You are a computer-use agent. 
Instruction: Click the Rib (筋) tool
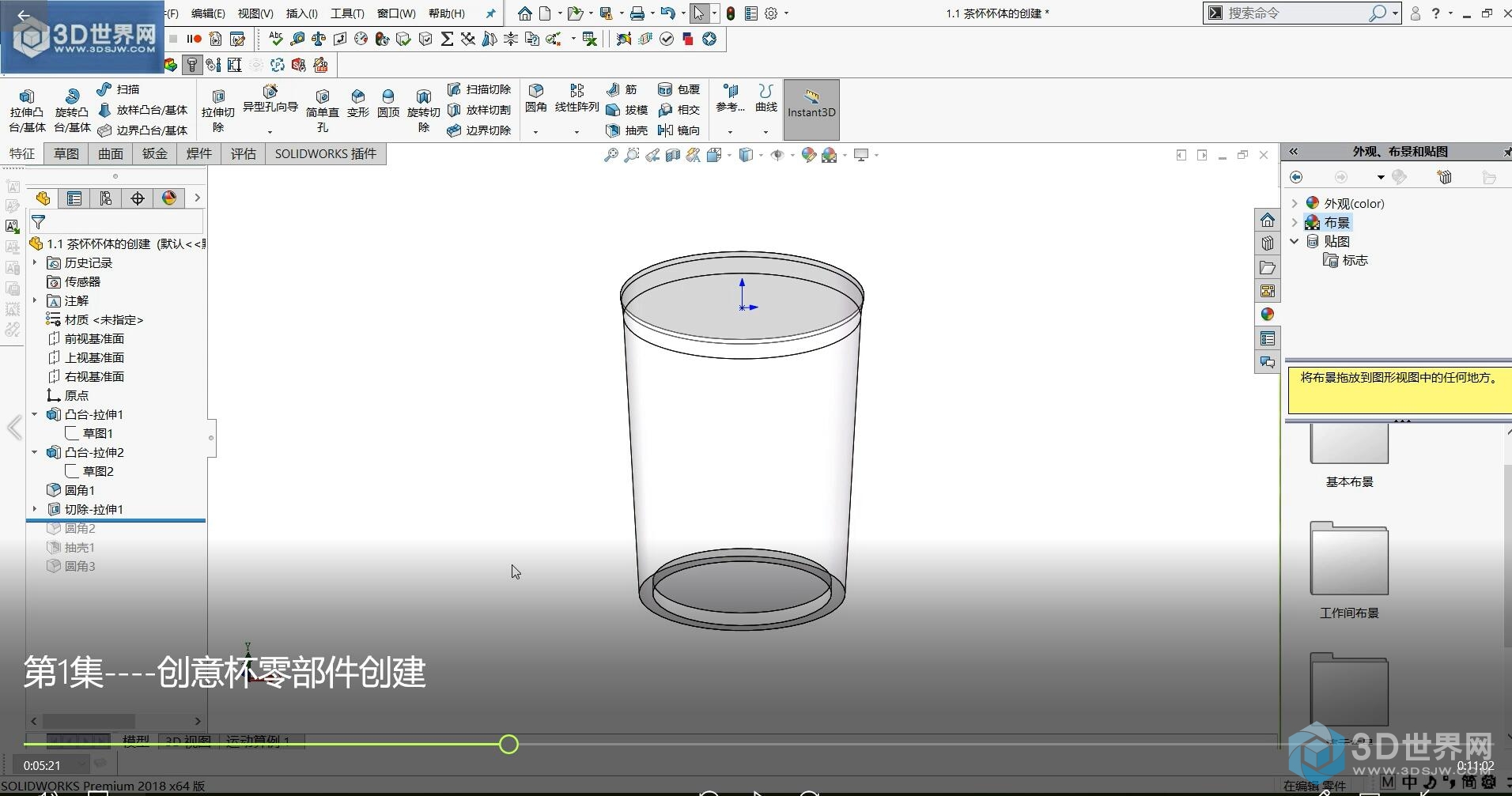pos(622,89)
